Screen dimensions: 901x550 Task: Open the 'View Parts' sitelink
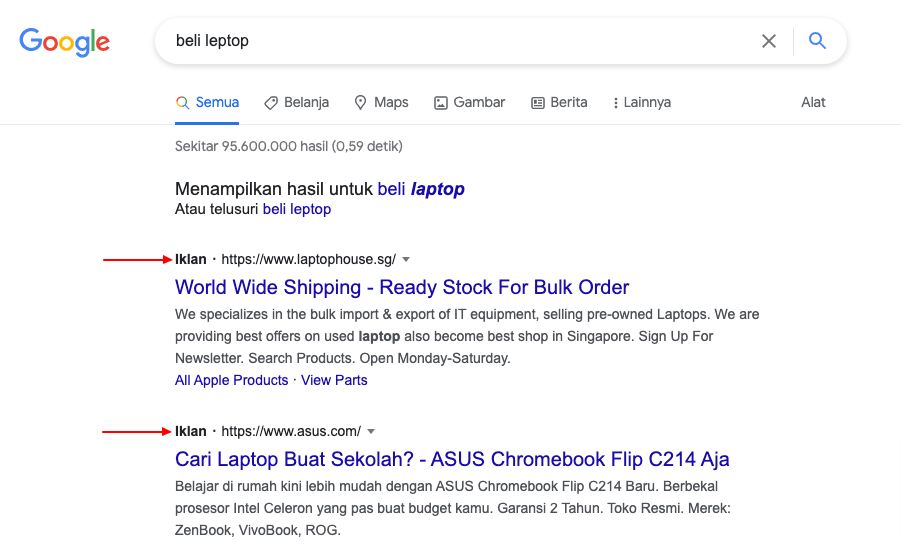(334, 381)
